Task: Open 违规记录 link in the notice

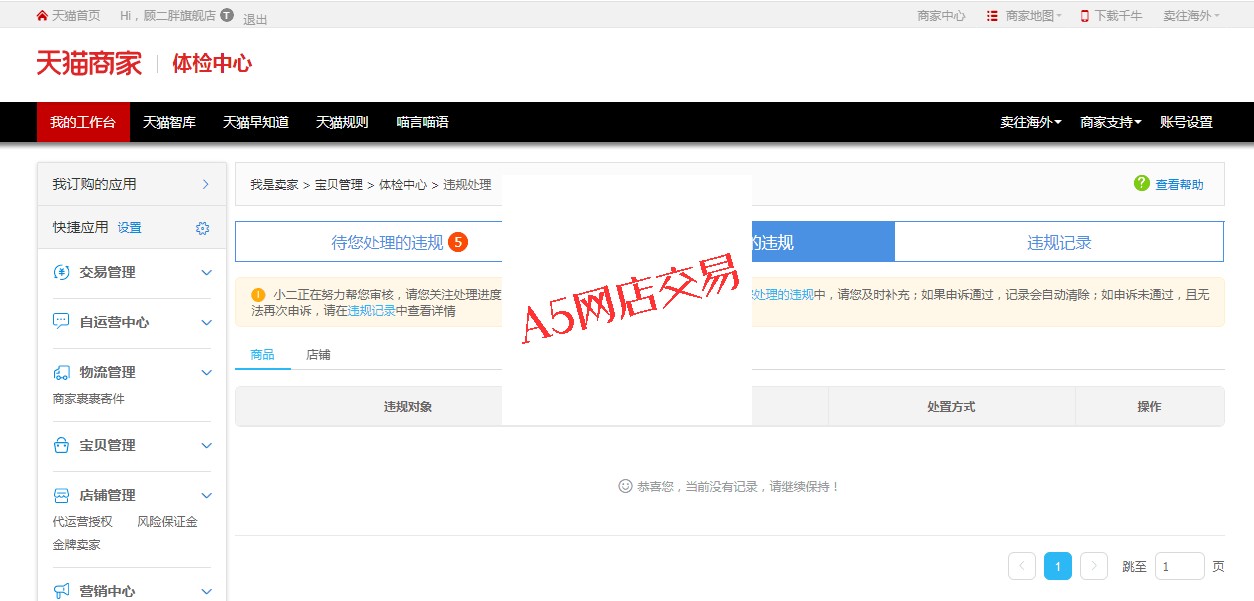Action: tap(372, 311)
